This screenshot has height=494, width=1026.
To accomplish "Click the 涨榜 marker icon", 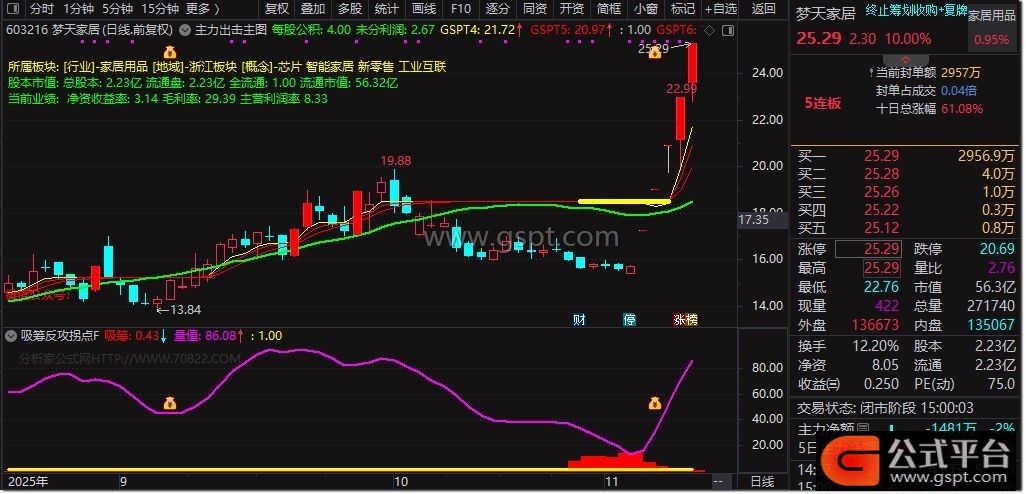I will click(686, 320).
